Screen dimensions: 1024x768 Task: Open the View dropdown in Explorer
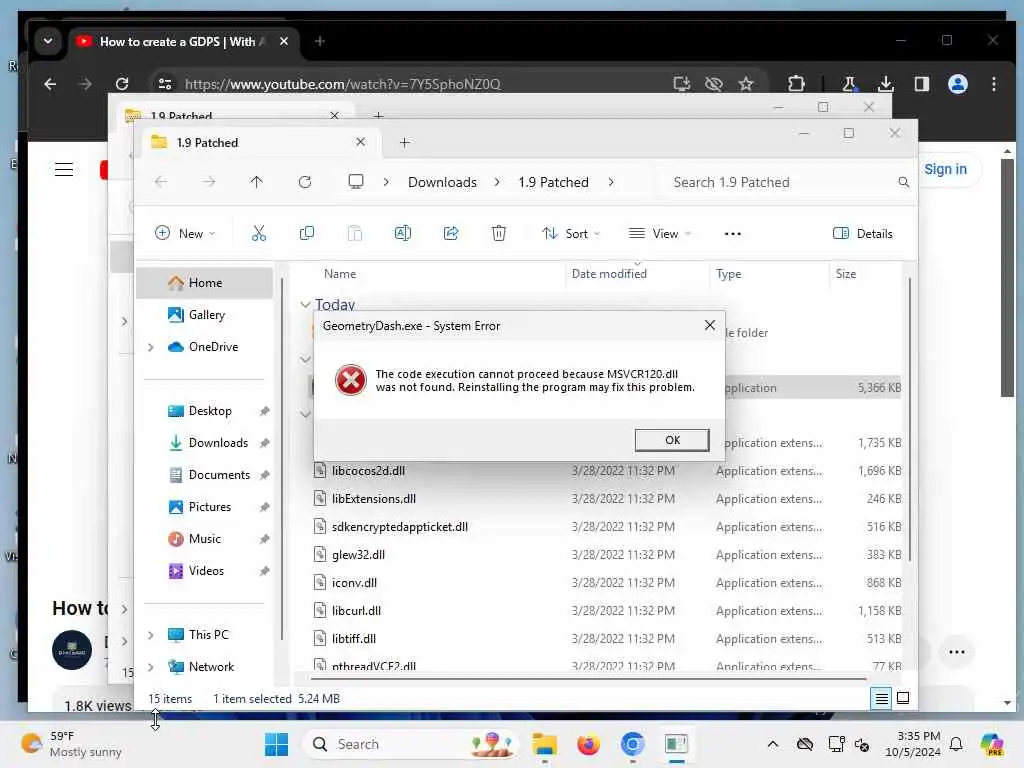pos(660,233)
